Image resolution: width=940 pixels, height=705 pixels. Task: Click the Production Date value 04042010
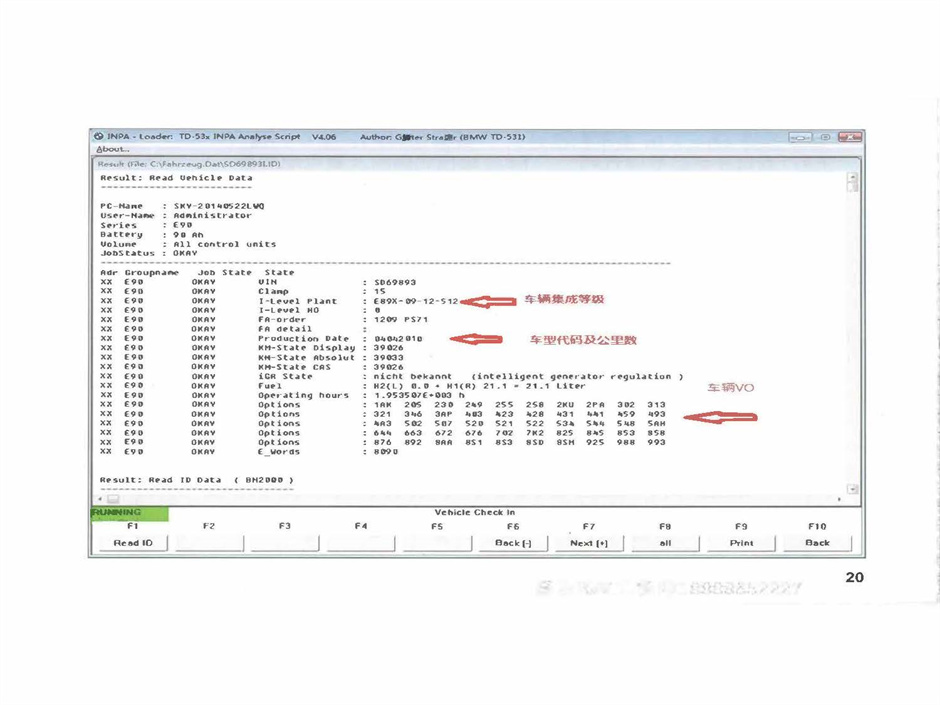pos(398,339)
